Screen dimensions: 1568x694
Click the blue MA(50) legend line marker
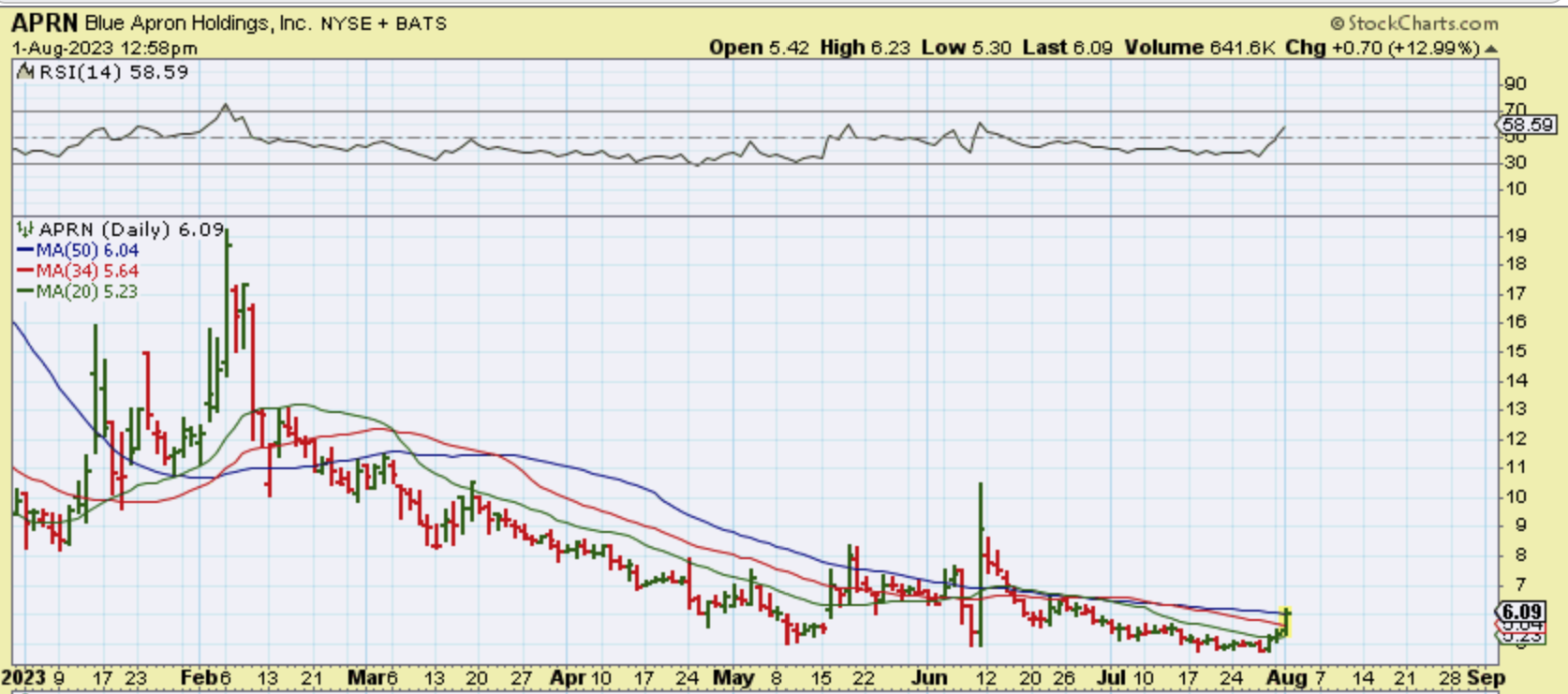click(25, 251)
